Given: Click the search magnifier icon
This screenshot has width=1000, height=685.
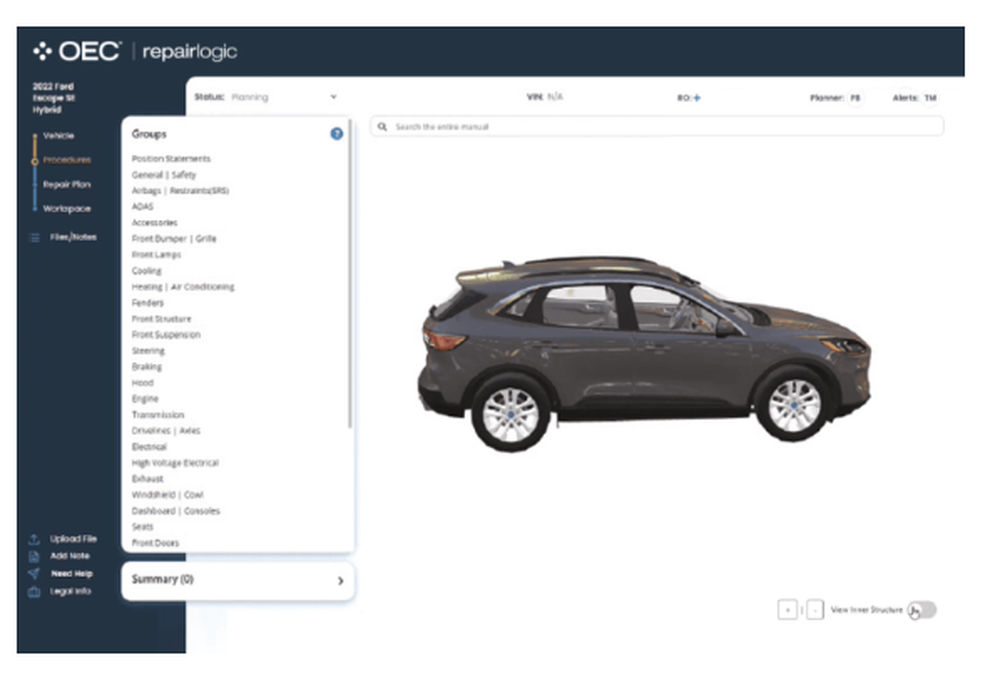Looking at the screenshot, I should (383, 126).
